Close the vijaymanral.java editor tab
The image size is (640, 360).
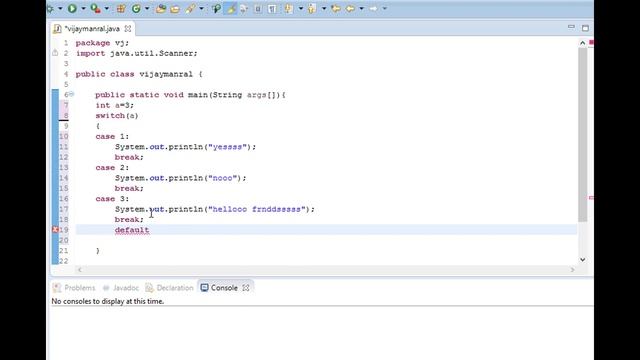tap(128, 29)
